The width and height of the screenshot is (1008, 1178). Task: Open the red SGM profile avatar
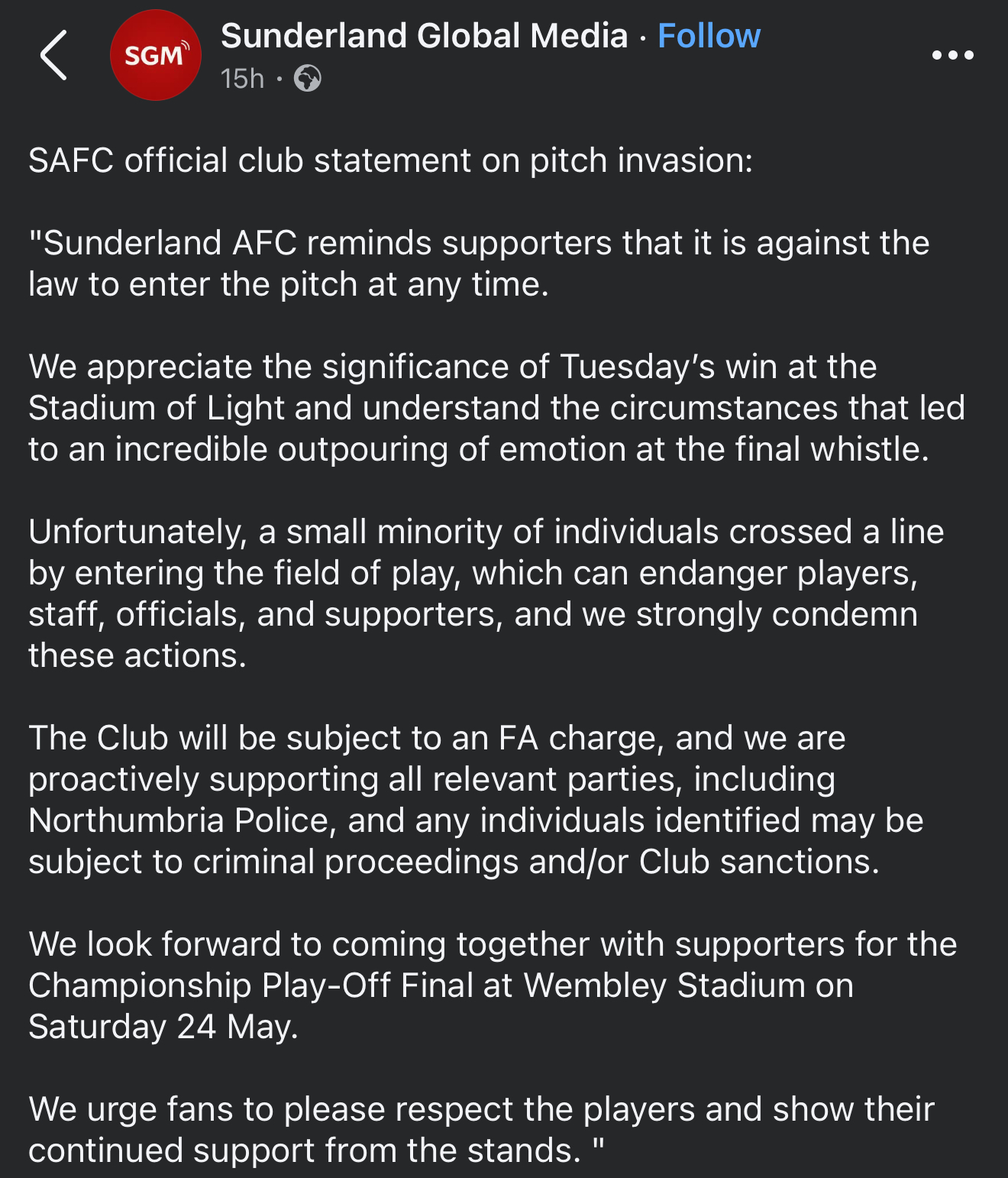(156, 55)
